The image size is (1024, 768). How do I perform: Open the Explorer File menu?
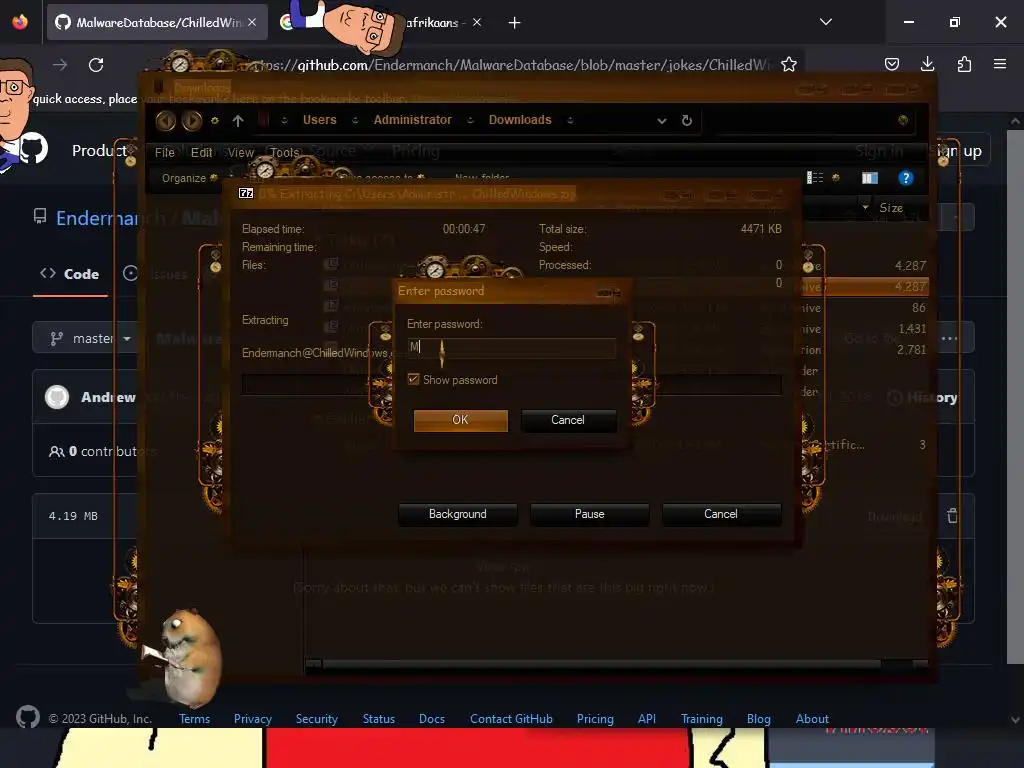[165, 152]
